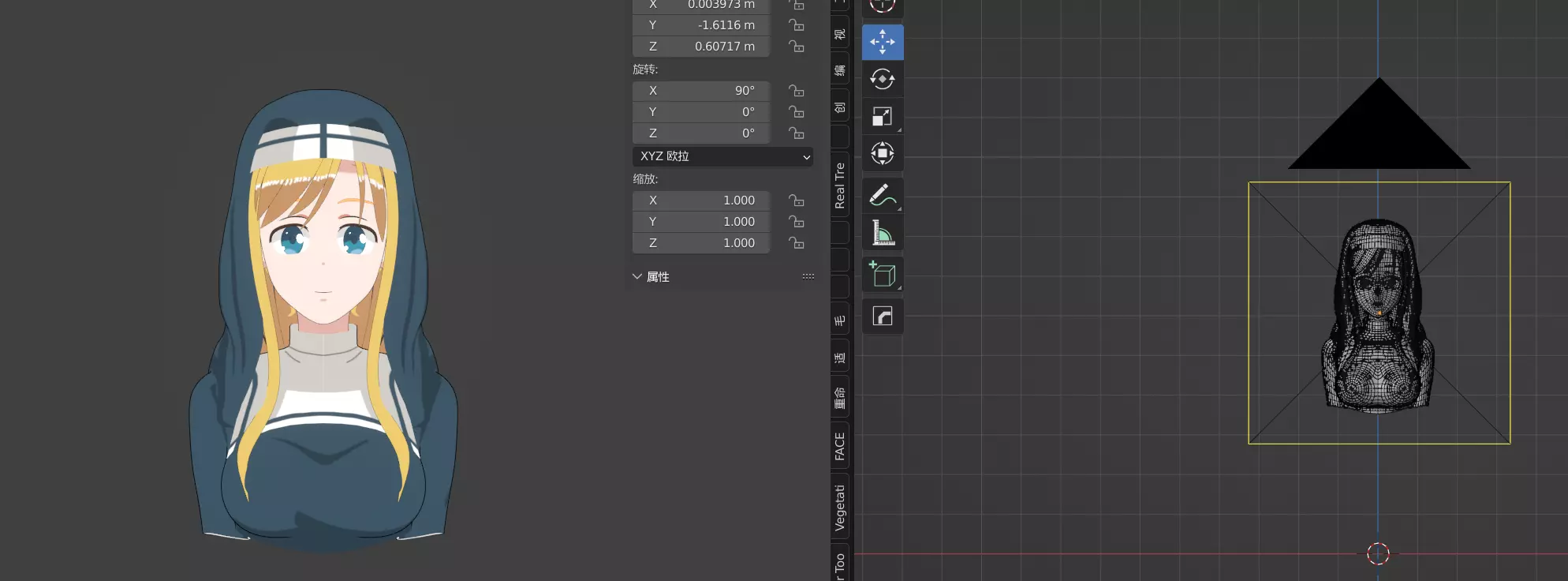Select the wireframe character mesh in camera frame
Screen dimensions: 1568x581
1378,316
